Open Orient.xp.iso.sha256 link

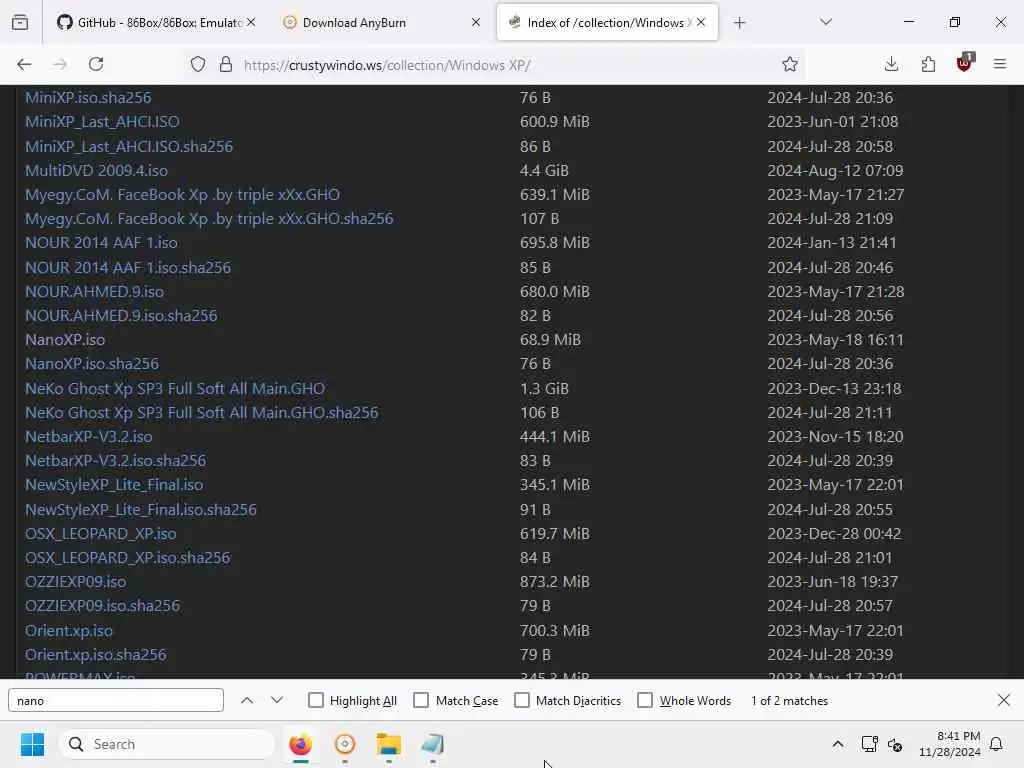96,654
